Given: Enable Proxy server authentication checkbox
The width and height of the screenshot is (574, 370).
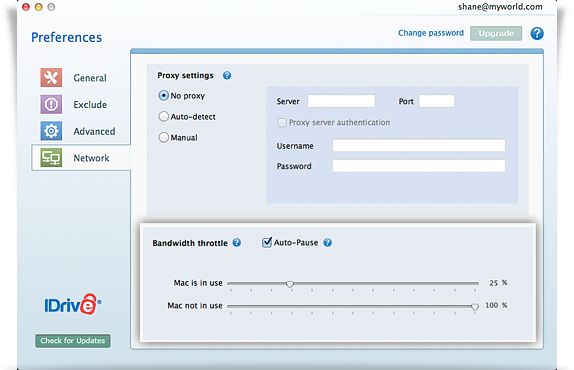Looking at the screenshot, I should click(282, 123).
